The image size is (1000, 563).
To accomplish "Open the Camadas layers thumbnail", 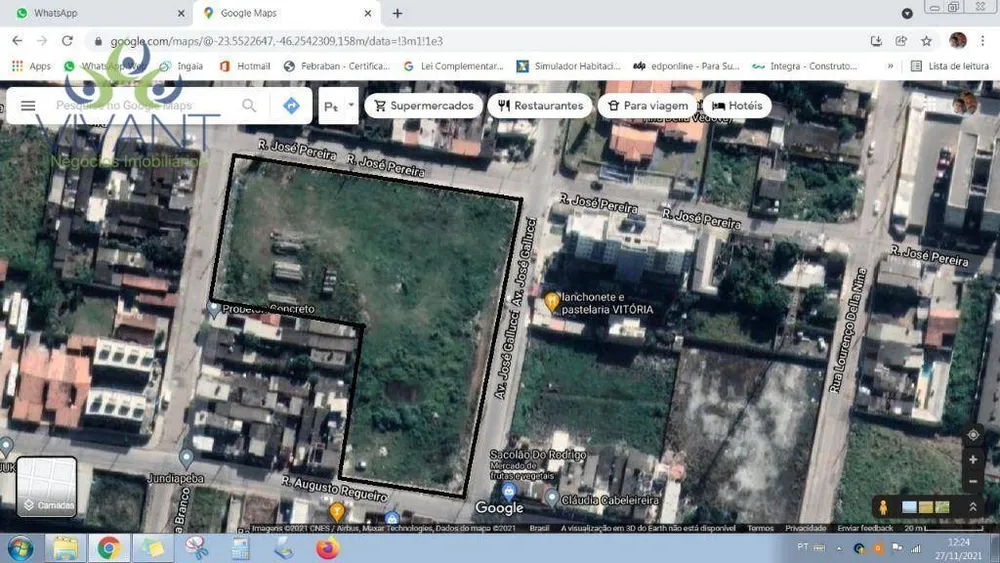I will [x=47, y=486].
